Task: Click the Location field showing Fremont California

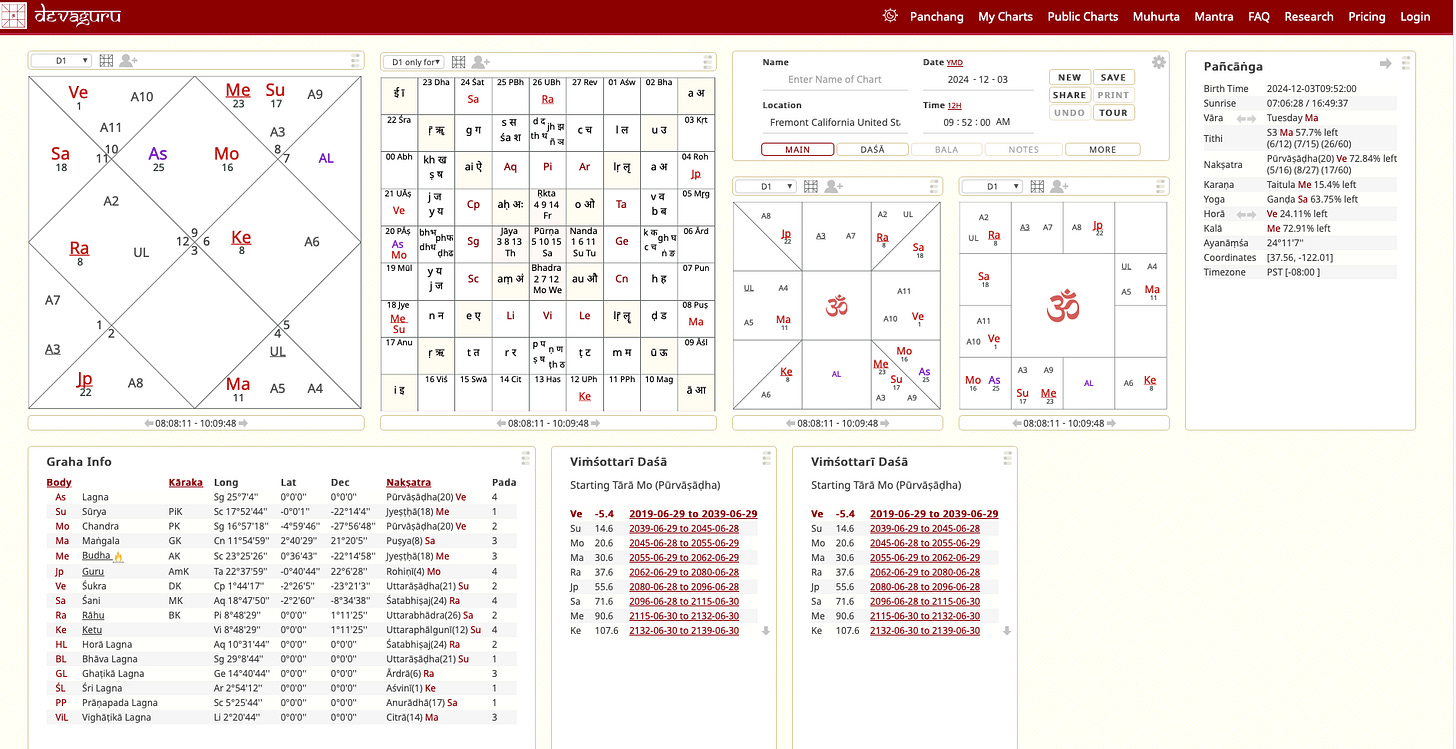Action: click(x=835, y=123)
